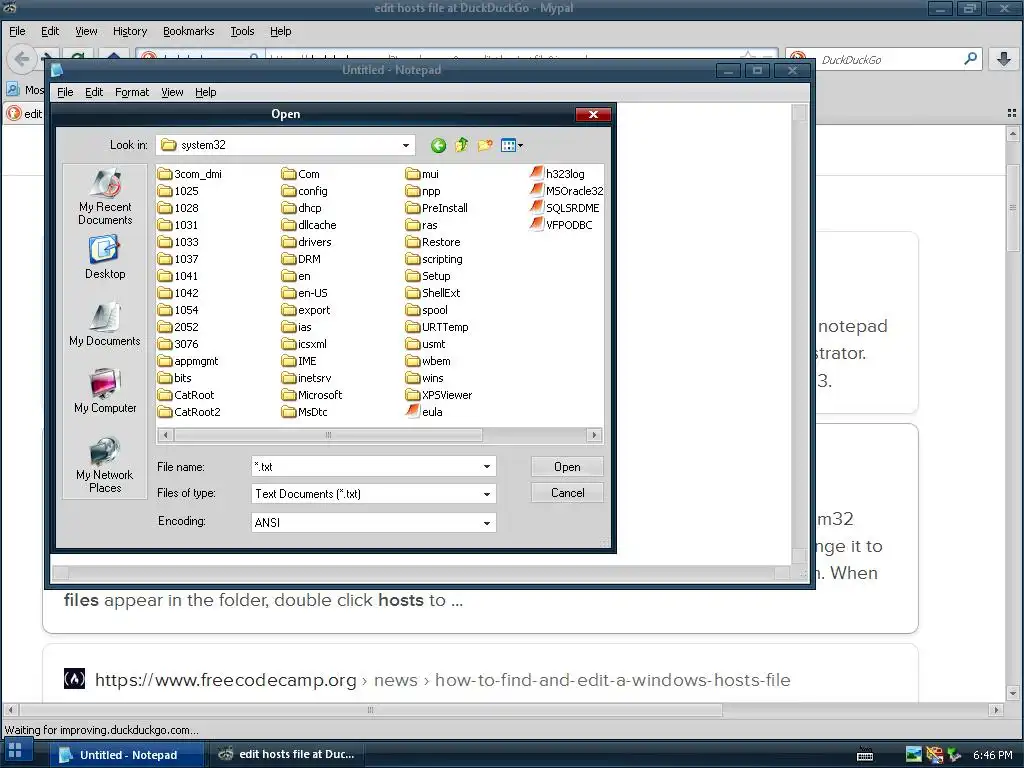Expand the Encoding ANSI dropdown

tap(487, 522)
